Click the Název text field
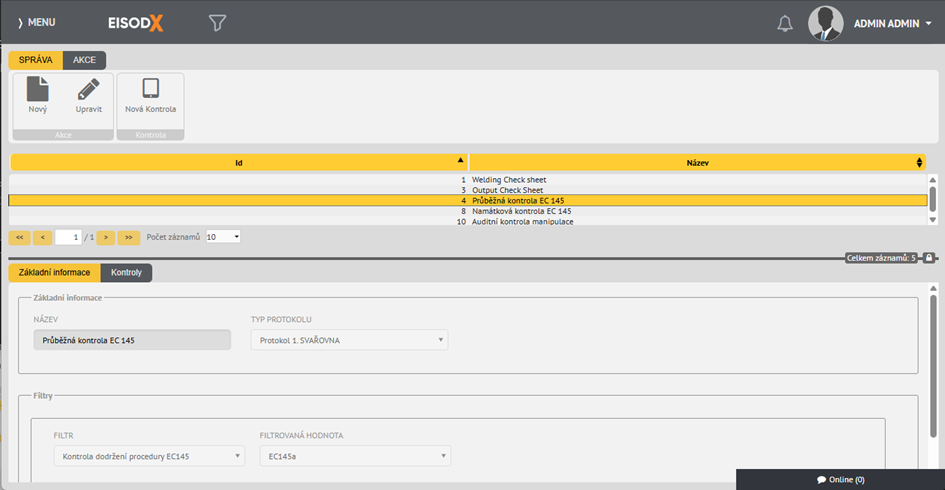945x490 pixels. pos(131,340)
